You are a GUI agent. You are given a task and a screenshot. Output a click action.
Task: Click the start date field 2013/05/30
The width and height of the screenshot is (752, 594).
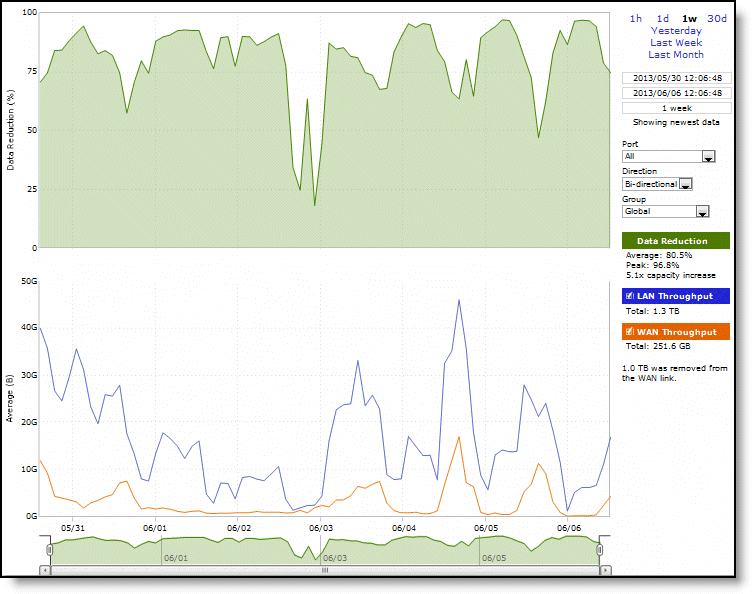pyautogui.click(x=675, y=78)
